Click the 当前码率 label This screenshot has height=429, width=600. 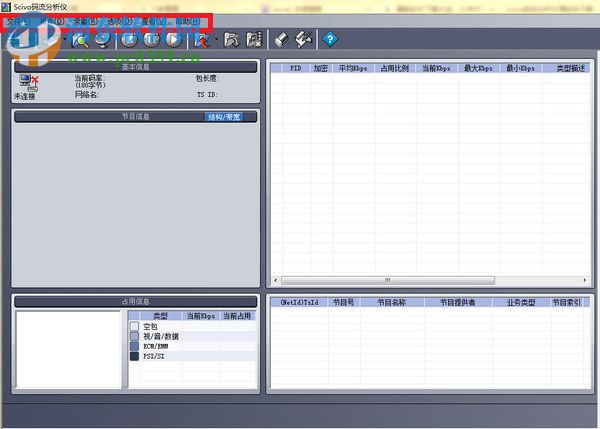point(89,78)
